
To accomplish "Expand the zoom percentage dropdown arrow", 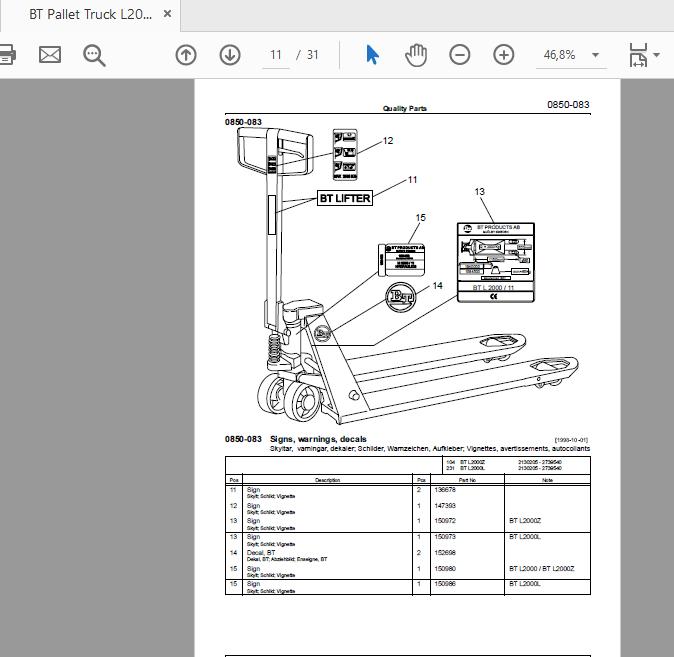I will tap(595, 55).
